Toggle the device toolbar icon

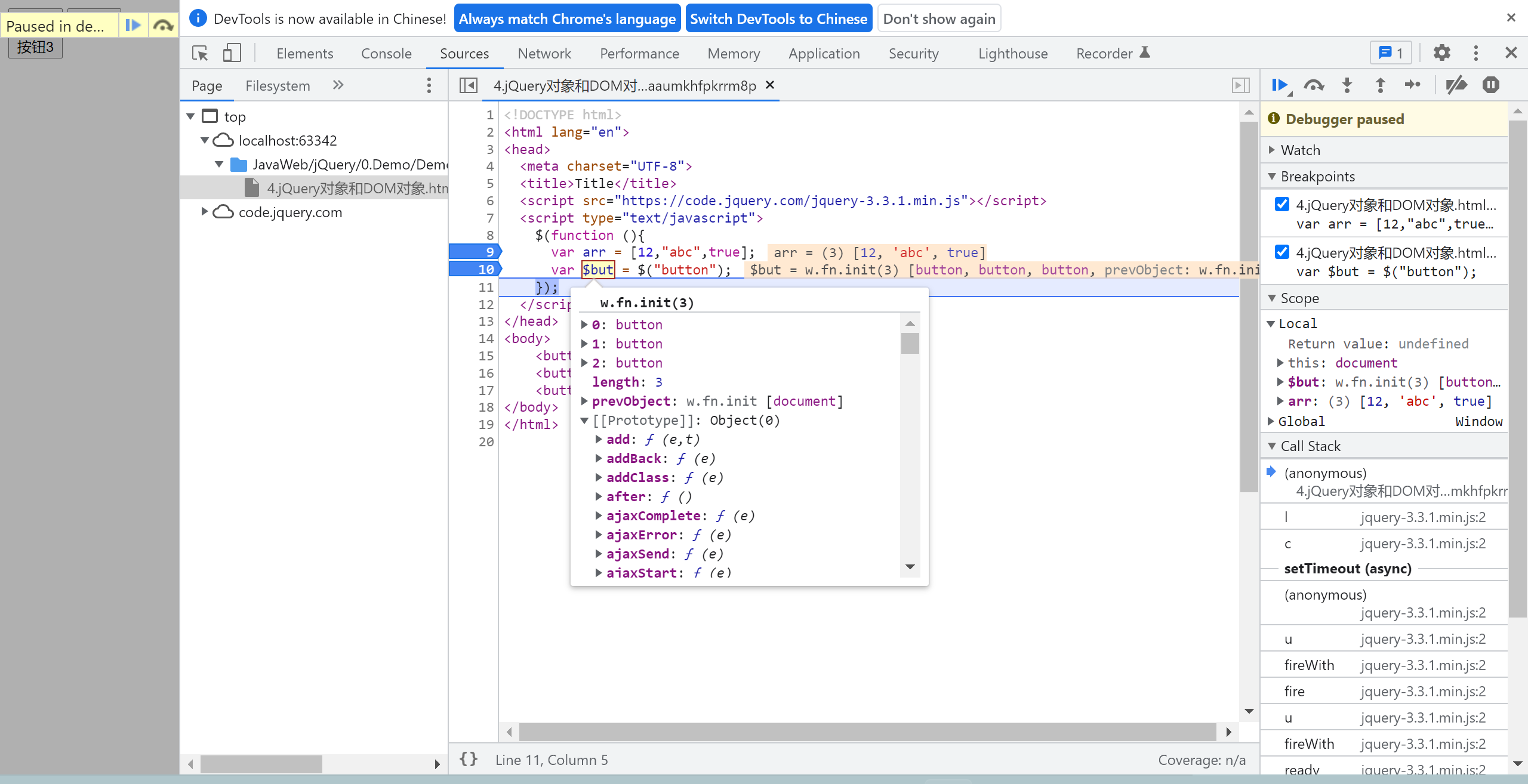(232, 53)
